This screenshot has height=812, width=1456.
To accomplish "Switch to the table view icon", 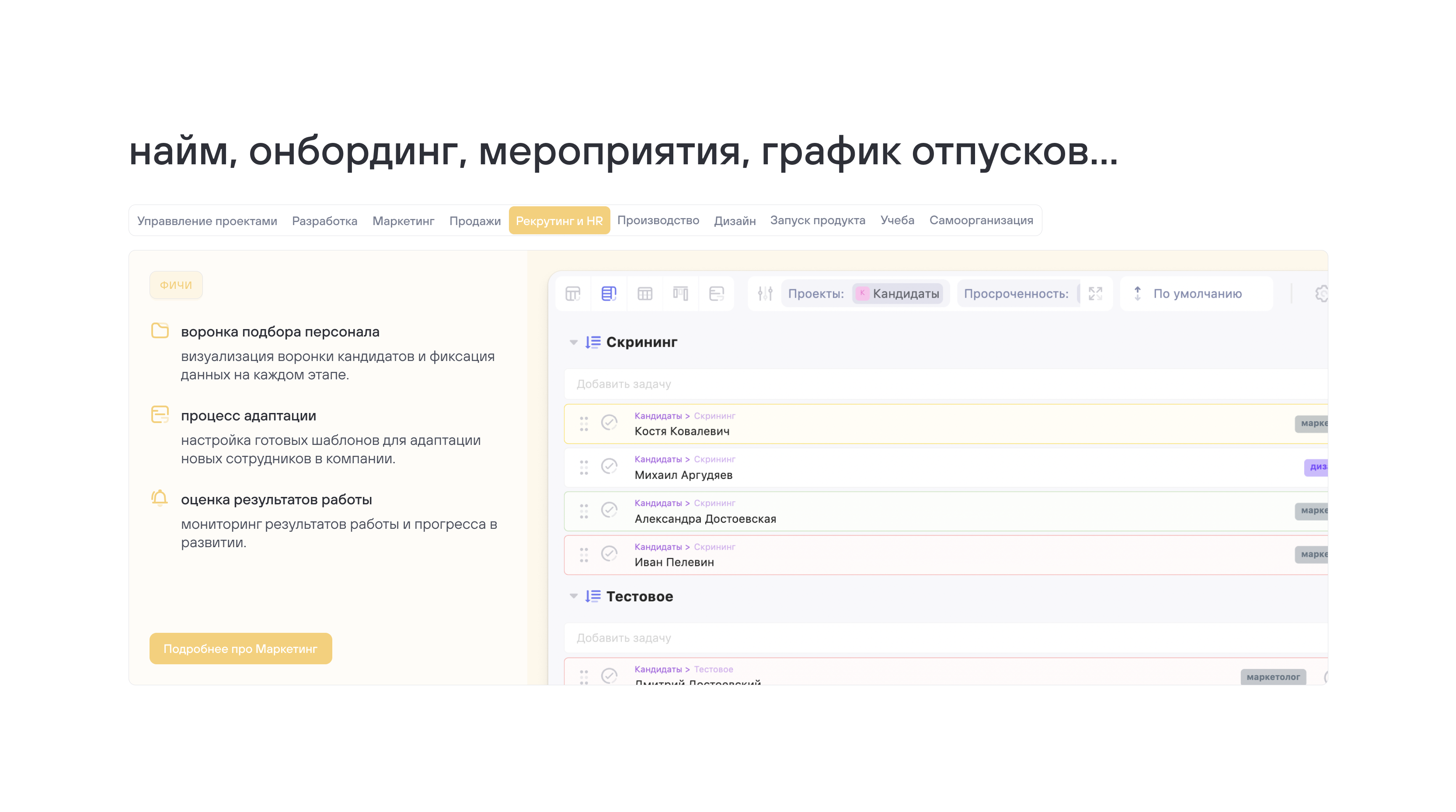I will [644, 293].
